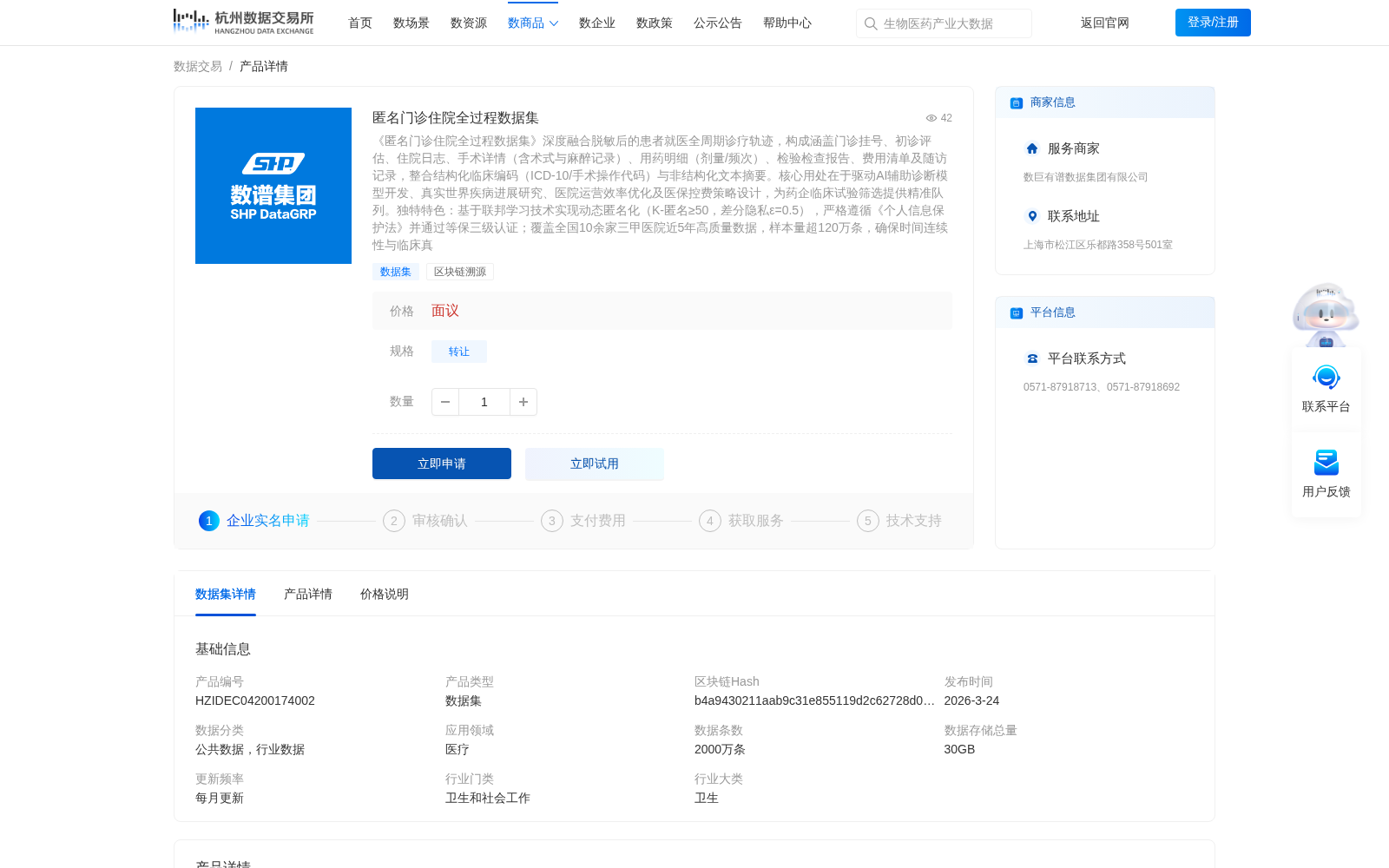Image resolution: width=1389 pixels, height=868 pixels.
Task: Click the 登录/注册 button
Action: 1213,23
